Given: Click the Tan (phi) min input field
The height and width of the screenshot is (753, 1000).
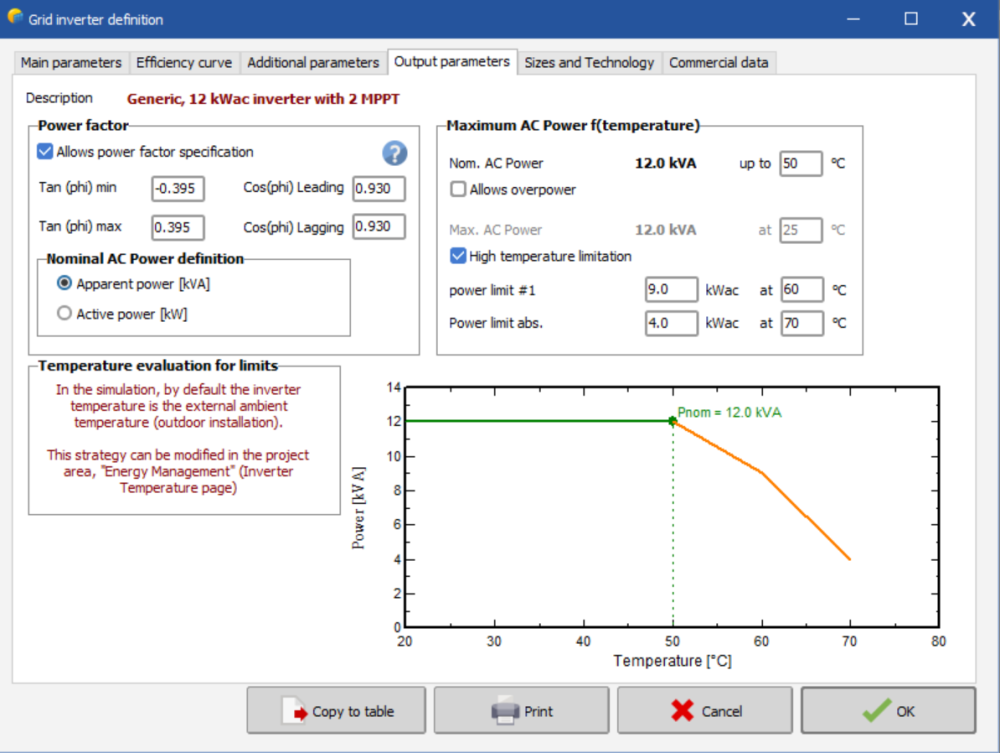Looking at the screenshot, I should (178, 189).
